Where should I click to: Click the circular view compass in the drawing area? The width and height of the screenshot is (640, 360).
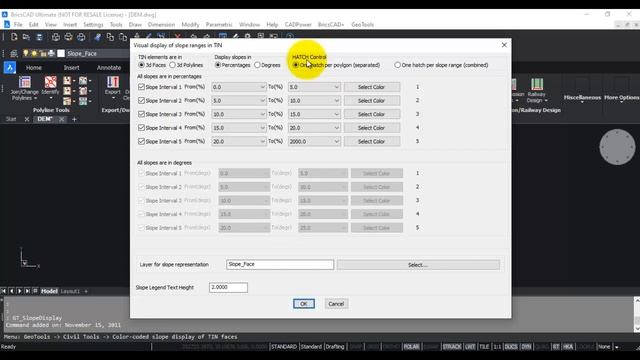(617, 147)
